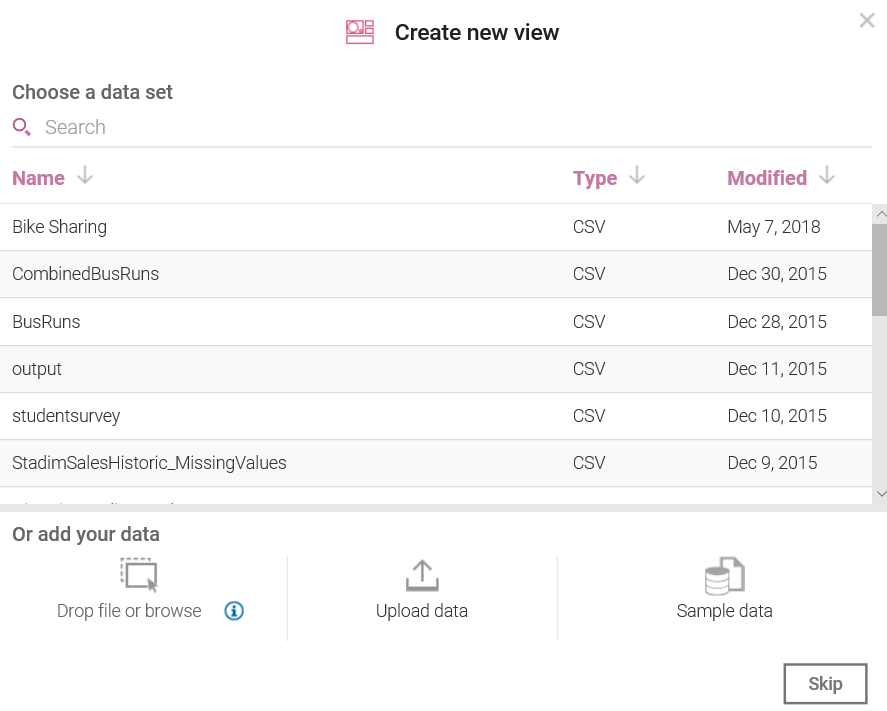Click the data set list scrollbar thumb
Image resolution: width=887 pixels, height=711 pixels.
point(879,268)
